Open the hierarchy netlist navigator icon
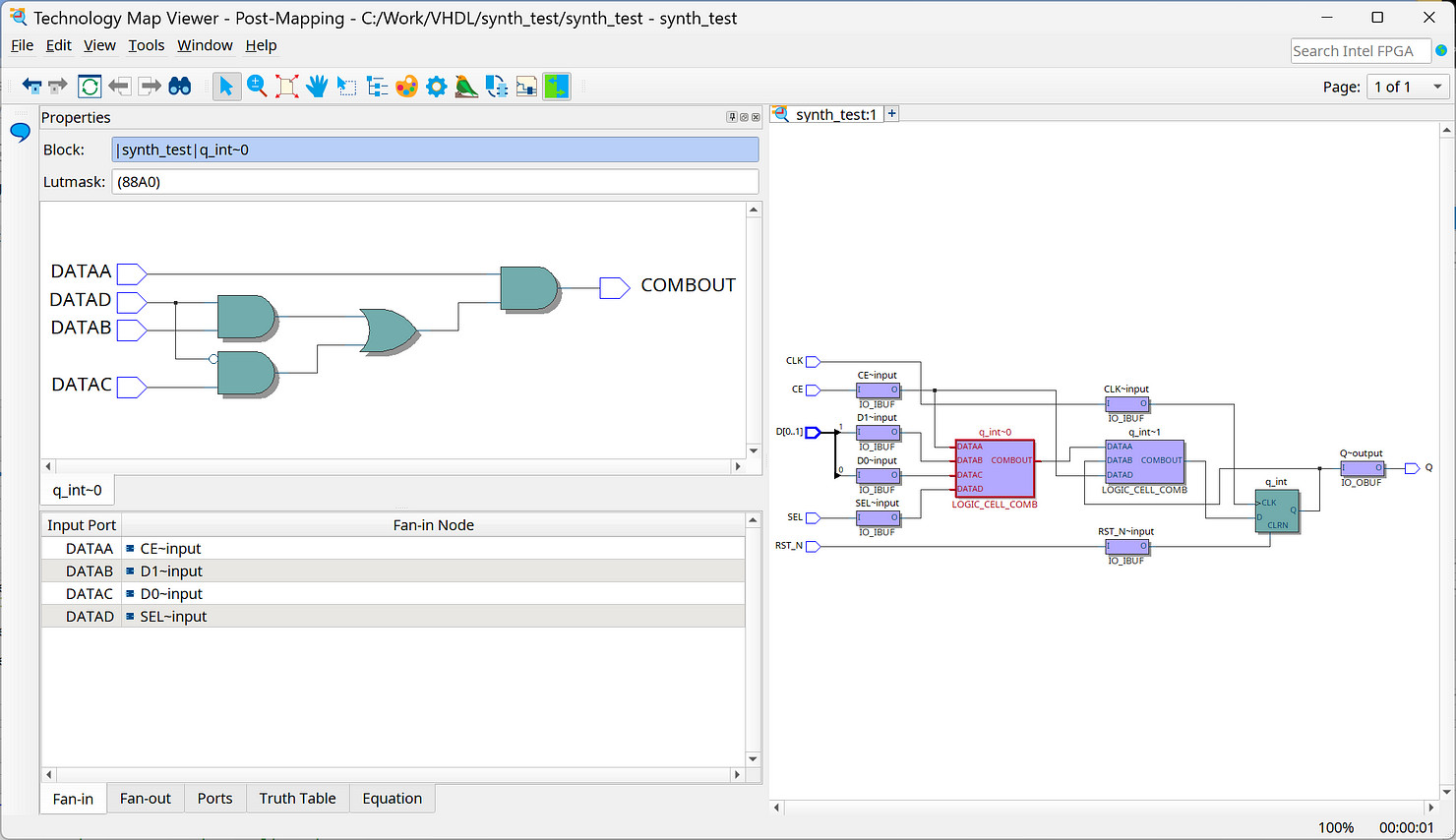This screenshot has width=1456, height=840. pos(377,87)
